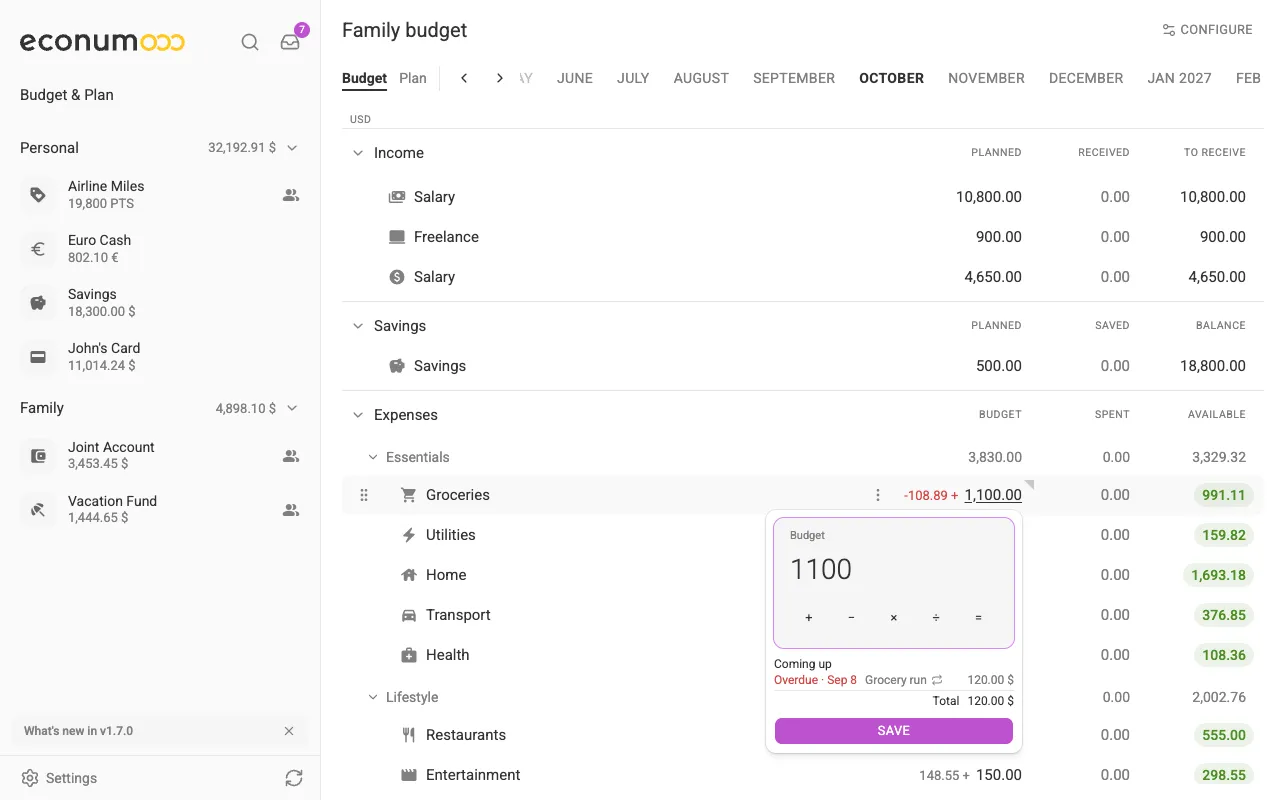This screenshot has height=800, width=1280.
Task: Click the Transport car icon
Action: tap(408, 615)
